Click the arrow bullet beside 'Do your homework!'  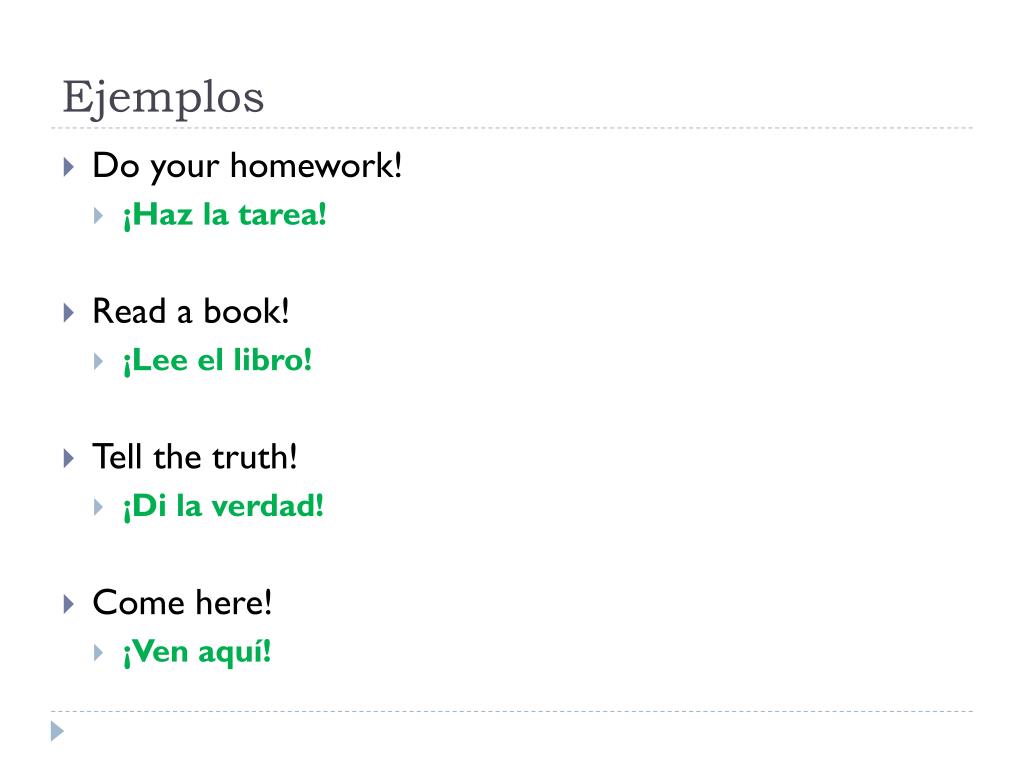pyautogui.click(x=69, y=167)
